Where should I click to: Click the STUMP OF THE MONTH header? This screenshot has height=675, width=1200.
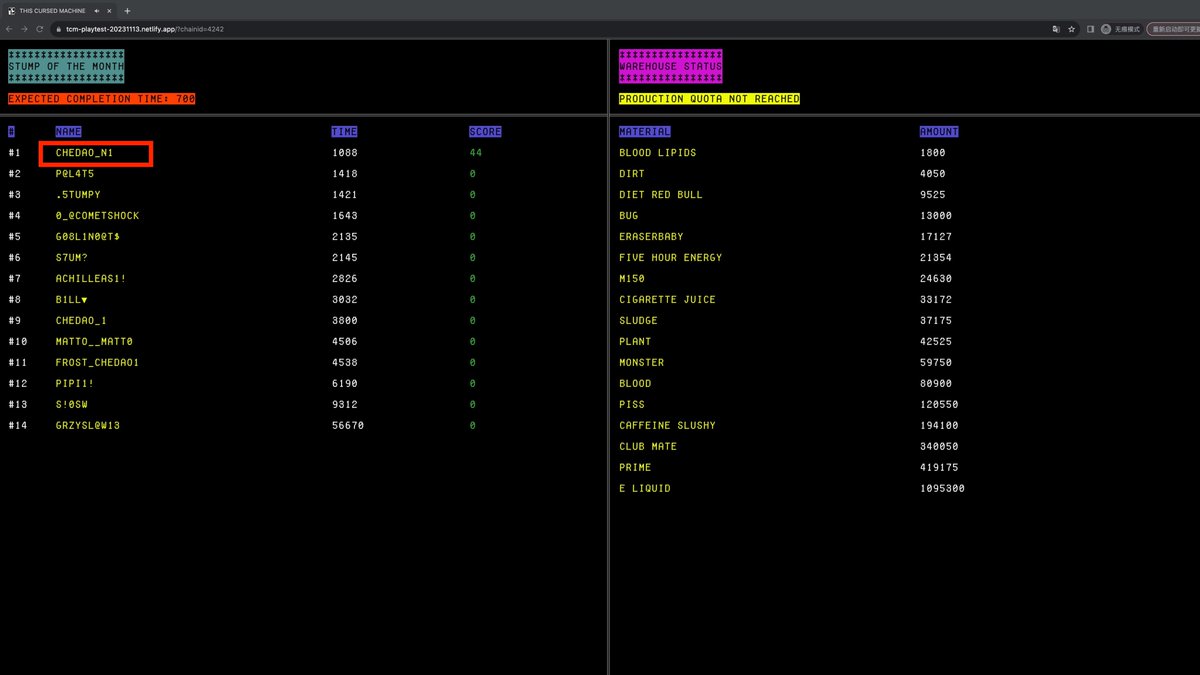pyautogui.click(x=66, y=66)
